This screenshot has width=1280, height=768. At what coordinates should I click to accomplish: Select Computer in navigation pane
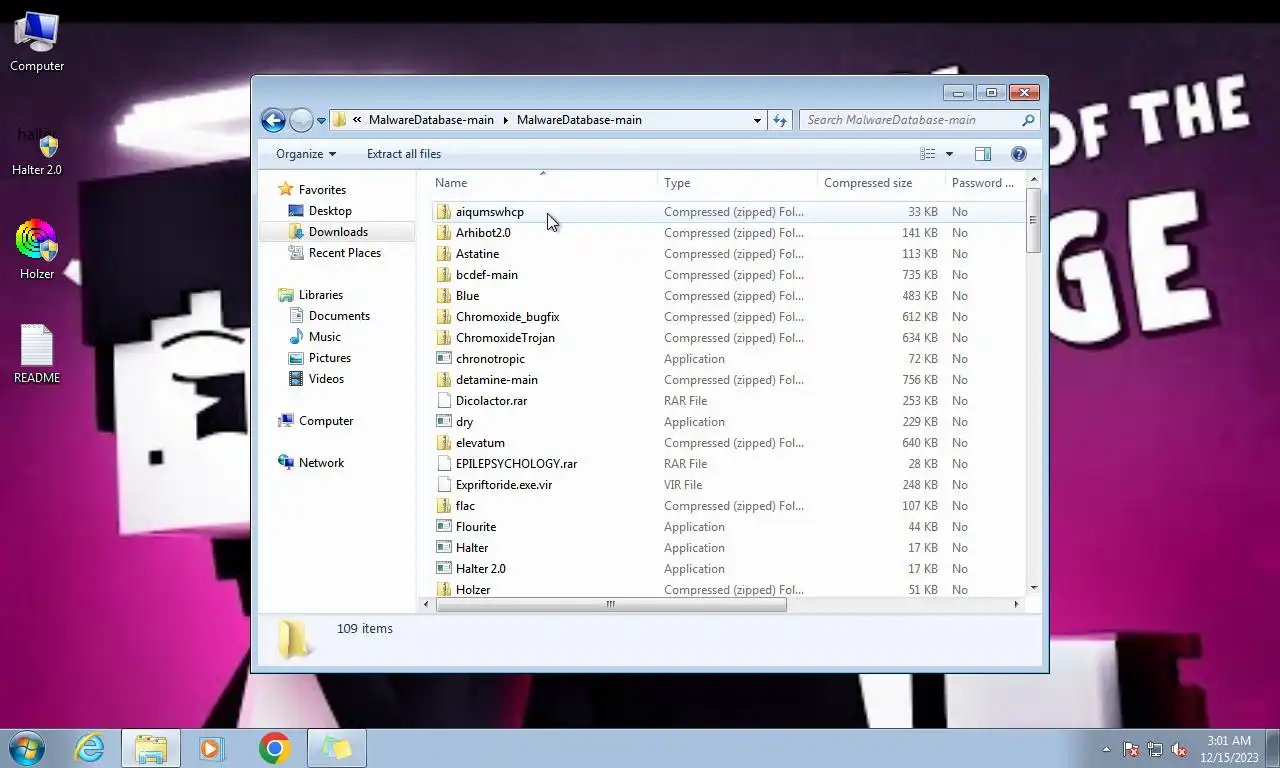tap(326, 421)
